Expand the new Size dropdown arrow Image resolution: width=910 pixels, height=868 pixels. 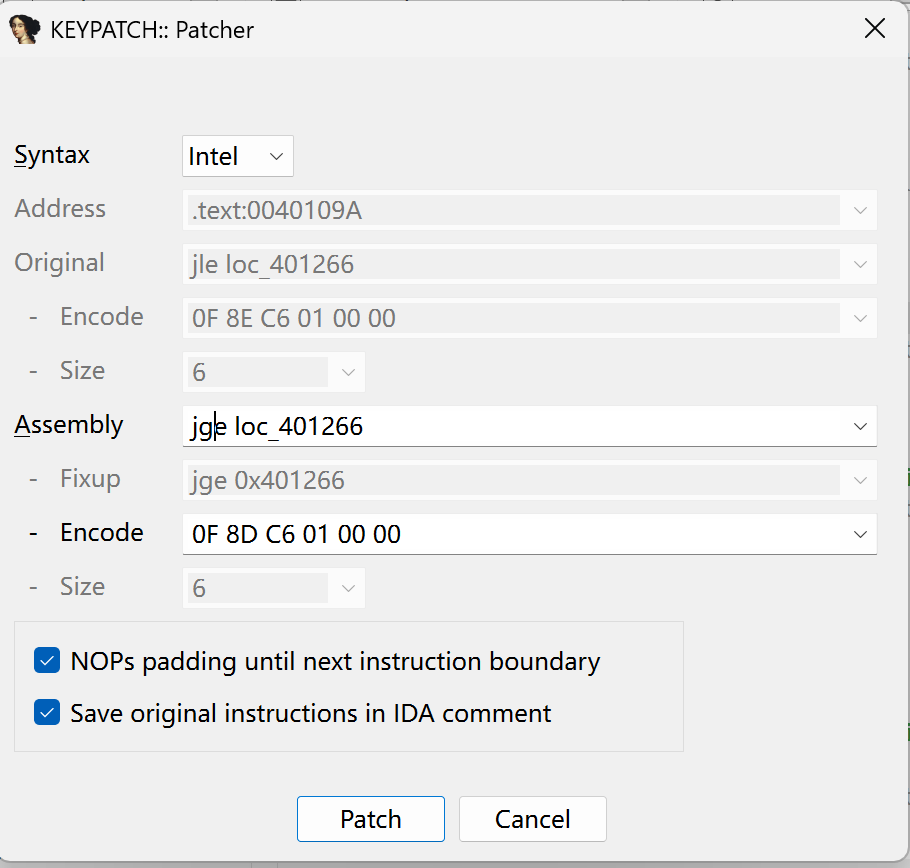coord(348,588)
